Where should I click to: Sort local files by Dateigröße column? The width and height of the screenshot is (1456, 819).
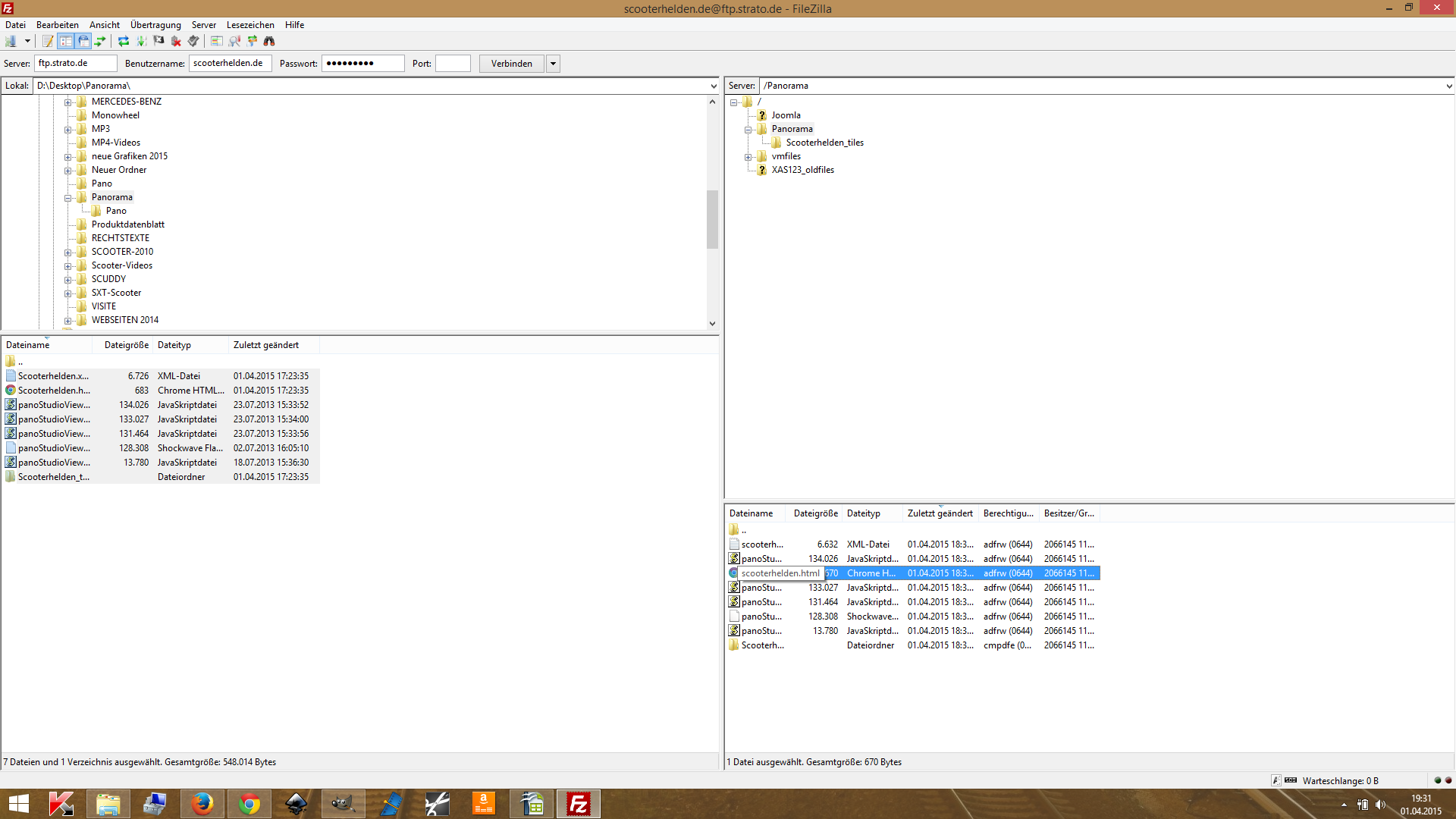point(126,345)
